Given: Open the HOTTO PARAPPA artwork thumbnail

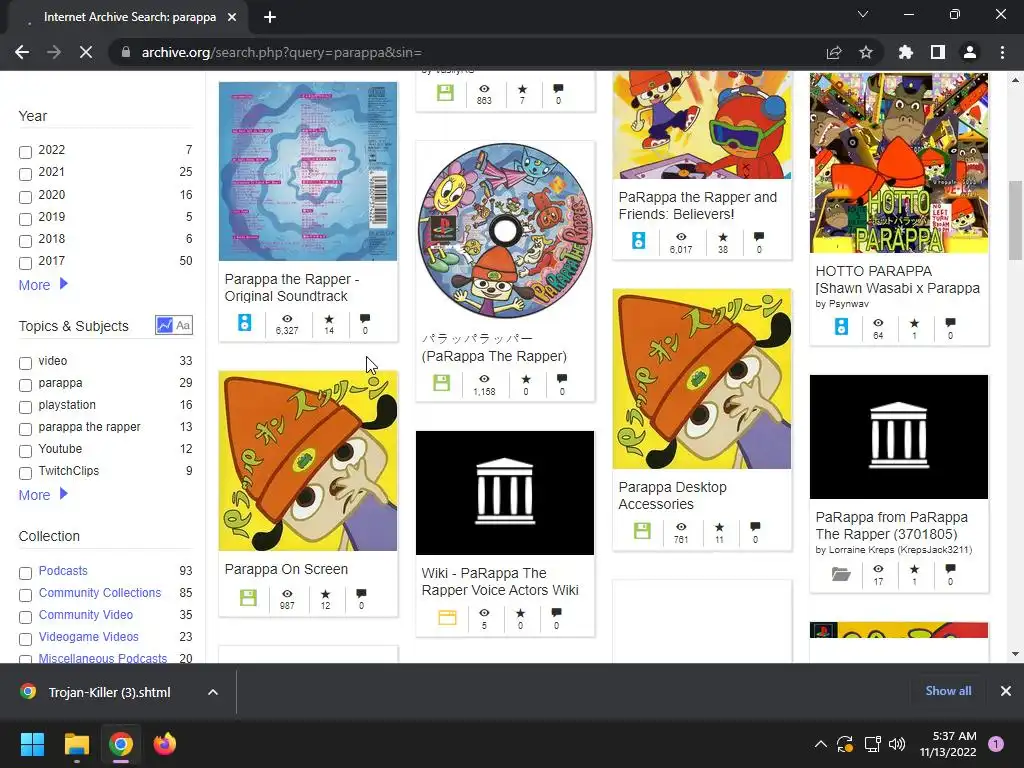Looking at the screenshot, I should tap(899, 163).
